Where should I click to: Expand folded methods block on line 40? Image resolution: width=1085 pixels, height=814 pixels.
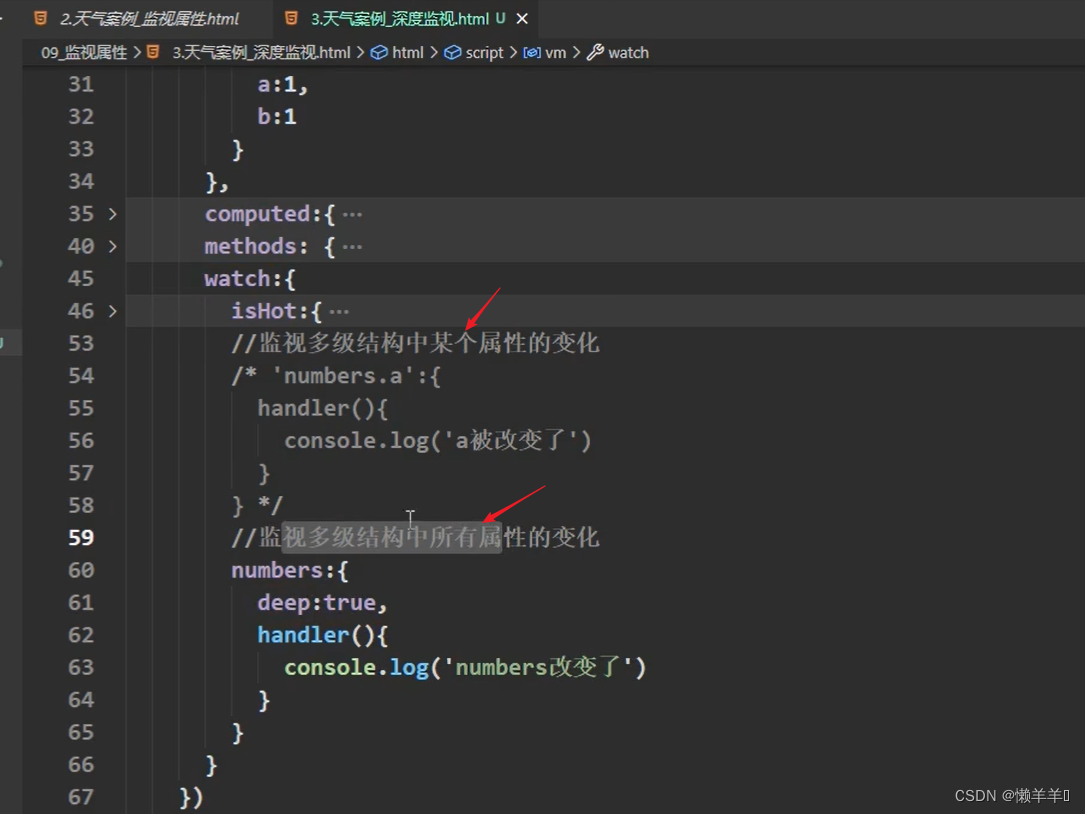(x=113, y=246)
